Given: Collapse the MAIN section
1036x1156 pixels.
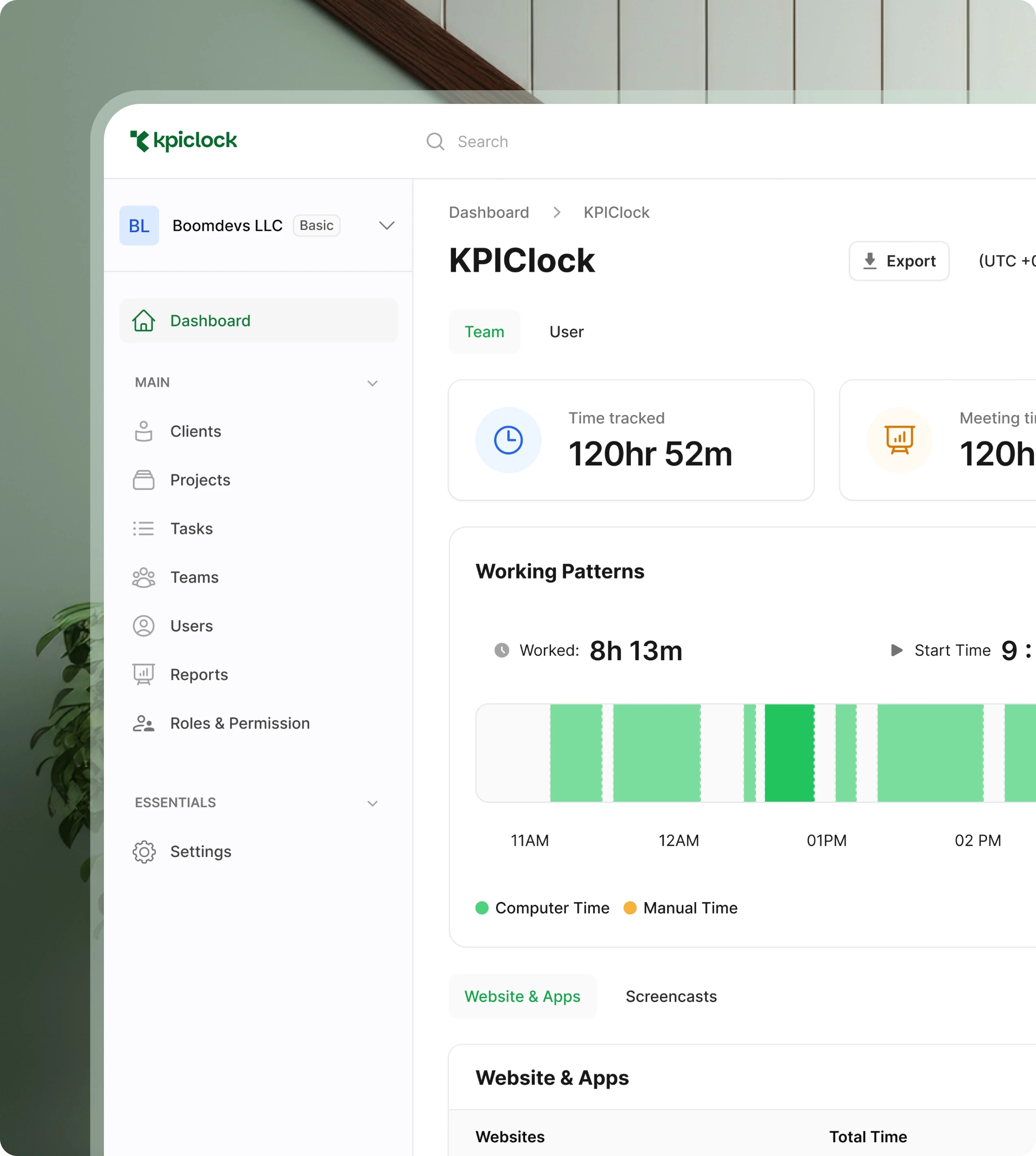Looking at the screenshot, I should click(x=372, y=383).
